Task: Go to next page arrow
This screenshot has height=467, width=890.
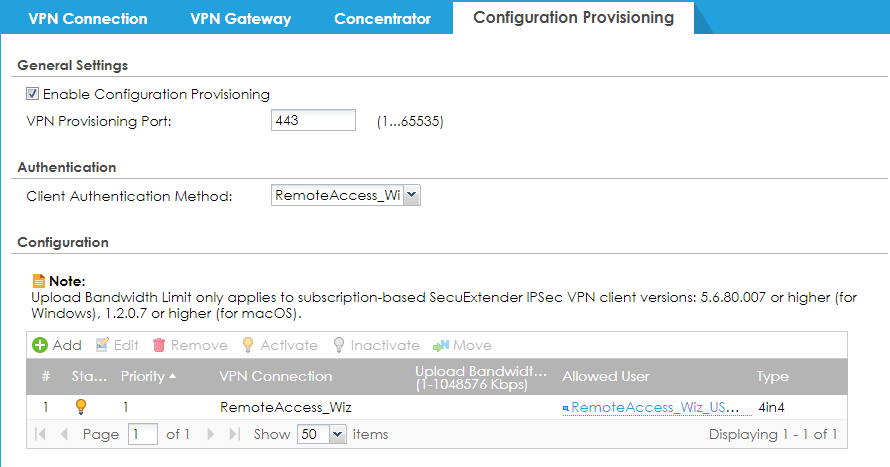Action: click(x=211, y=434)
